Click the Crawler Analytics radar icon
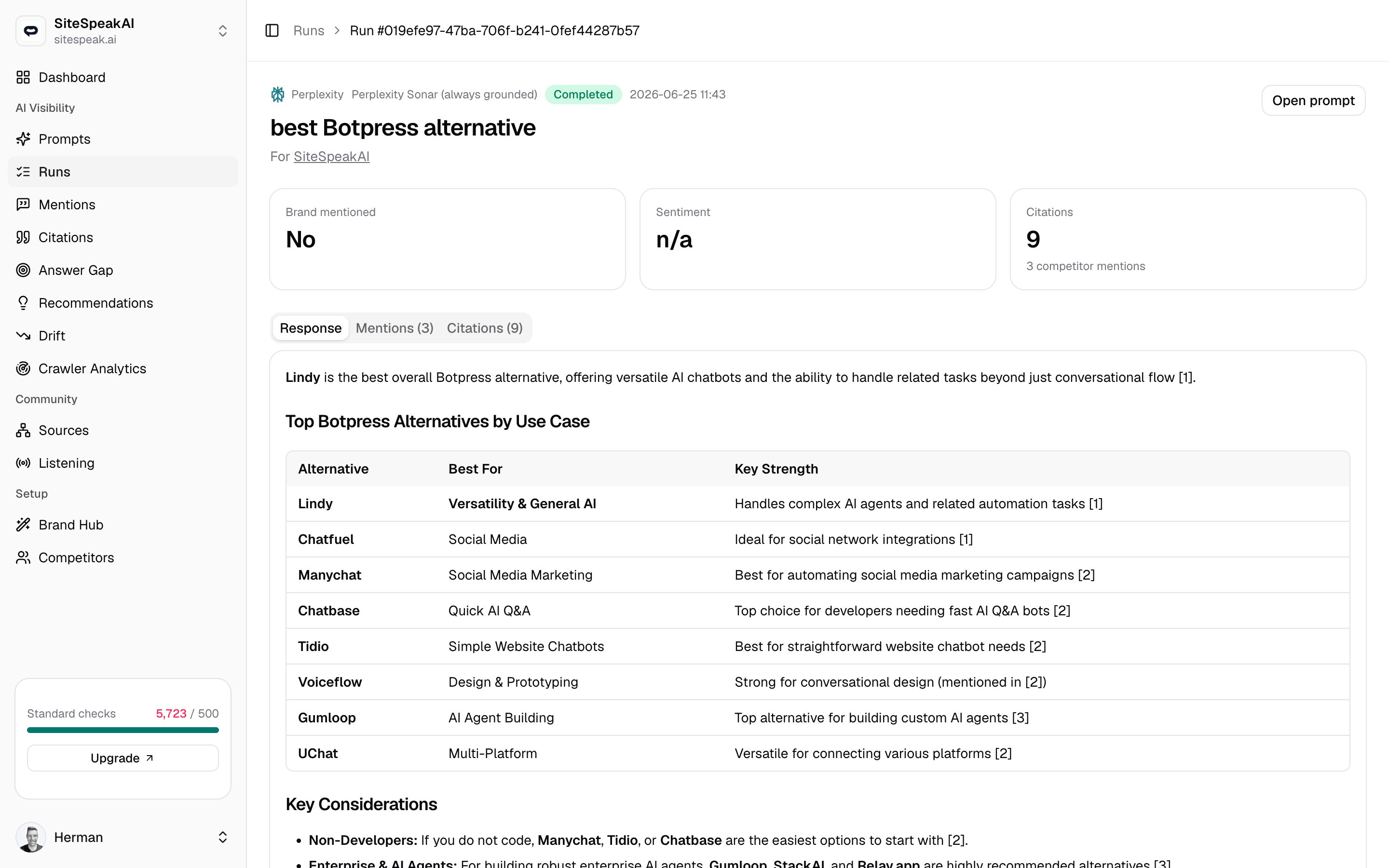 click(23, 368)
